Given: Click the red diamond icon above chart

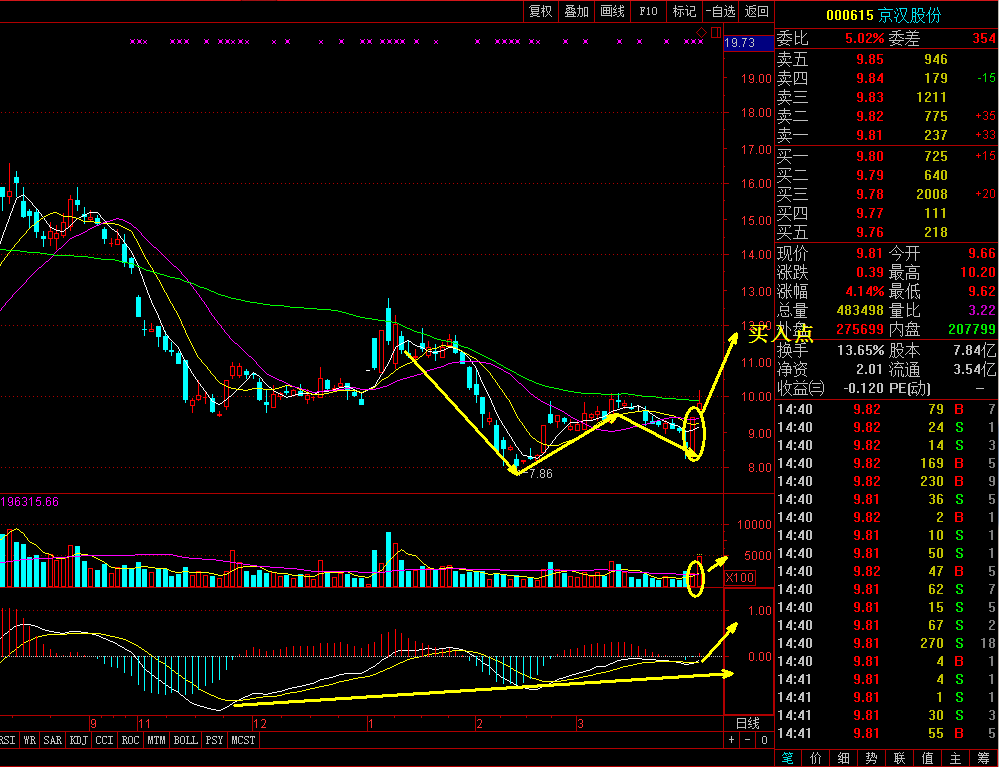Looking at the screenshot, I should tap(701, 33).
